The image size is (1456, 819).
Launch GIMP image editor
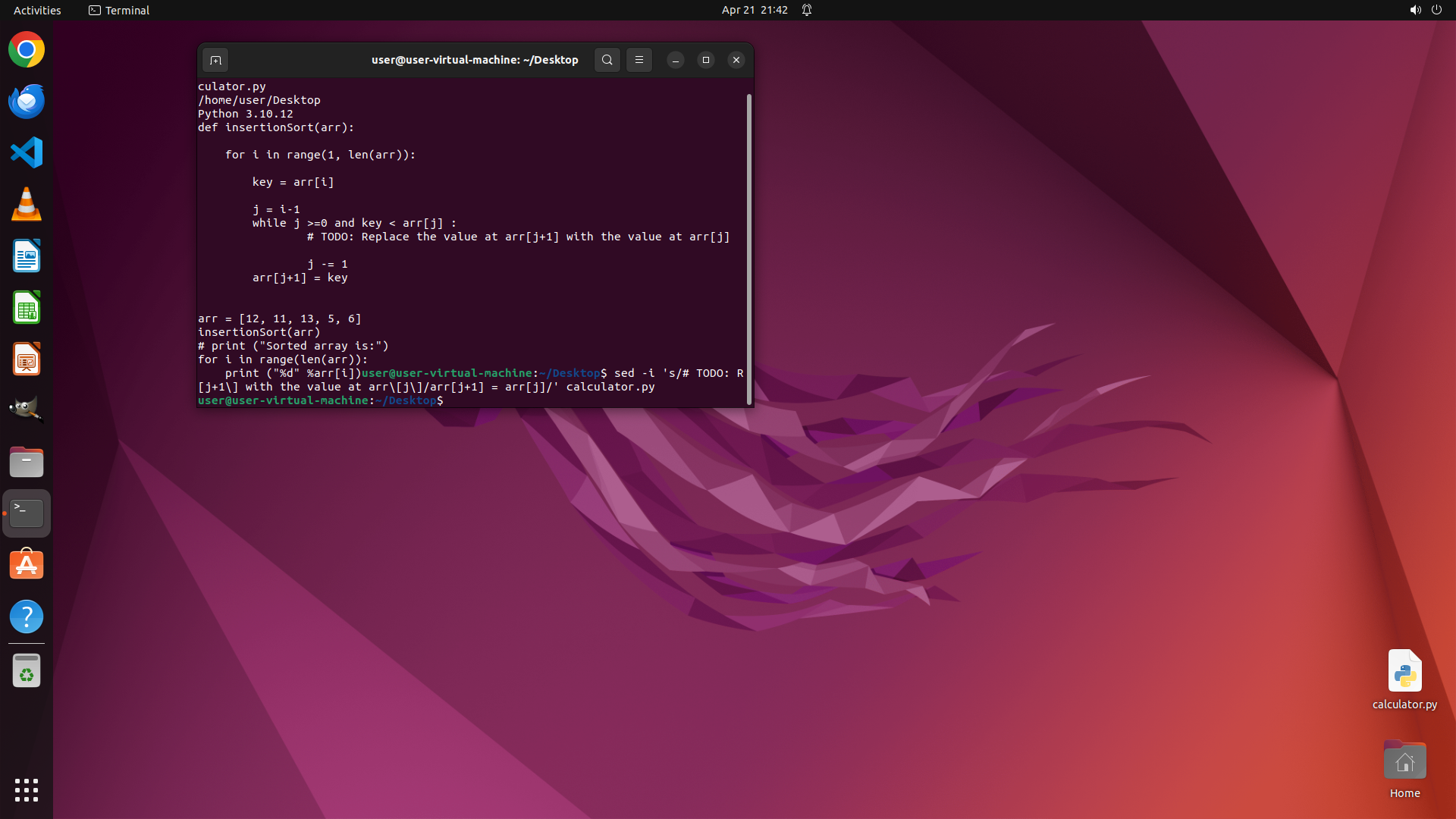(x=27, y=410)
